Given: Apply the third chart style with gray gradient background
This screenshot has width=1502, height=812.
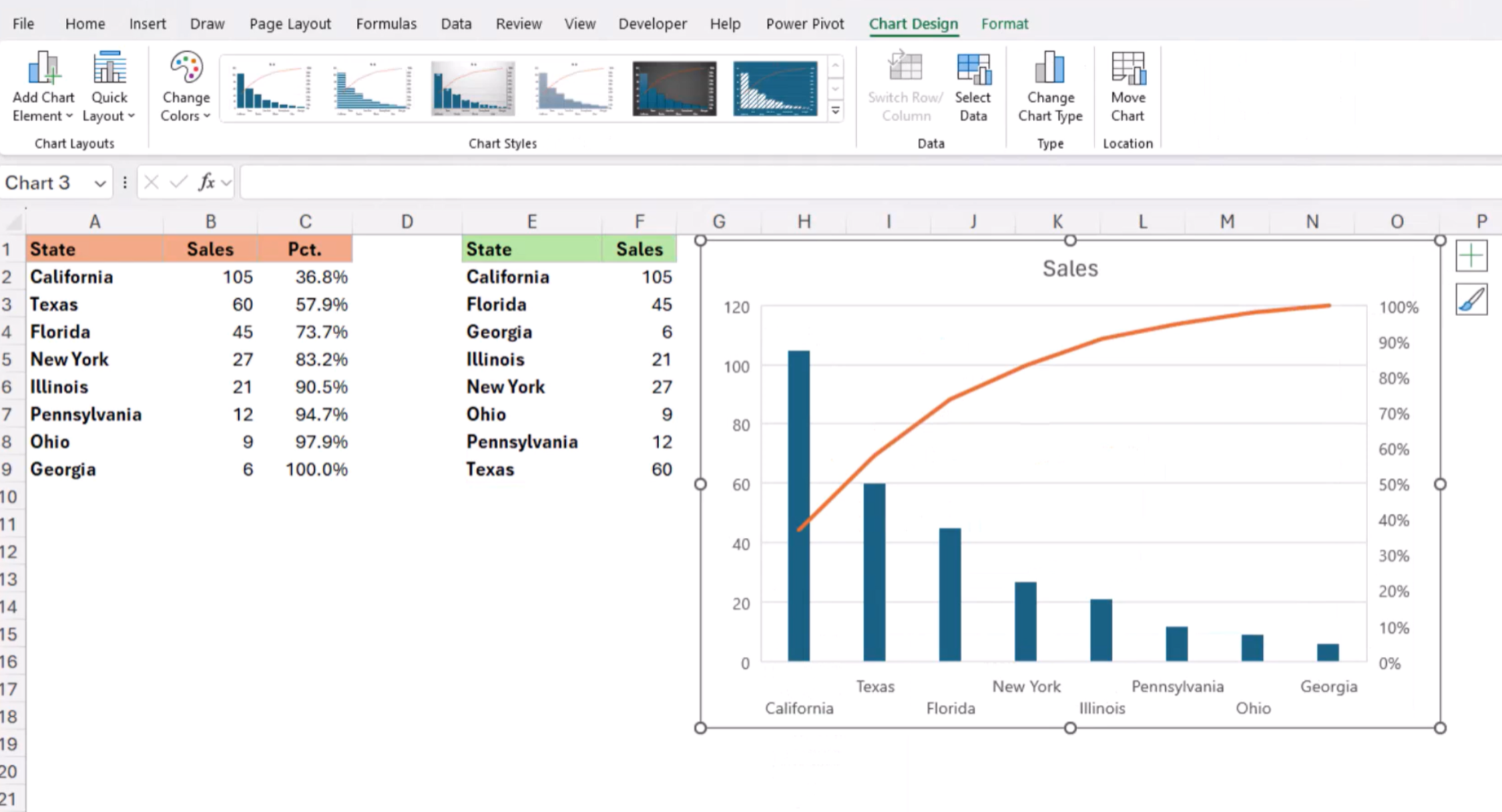Looking at the screenshot, I should 473,89.
